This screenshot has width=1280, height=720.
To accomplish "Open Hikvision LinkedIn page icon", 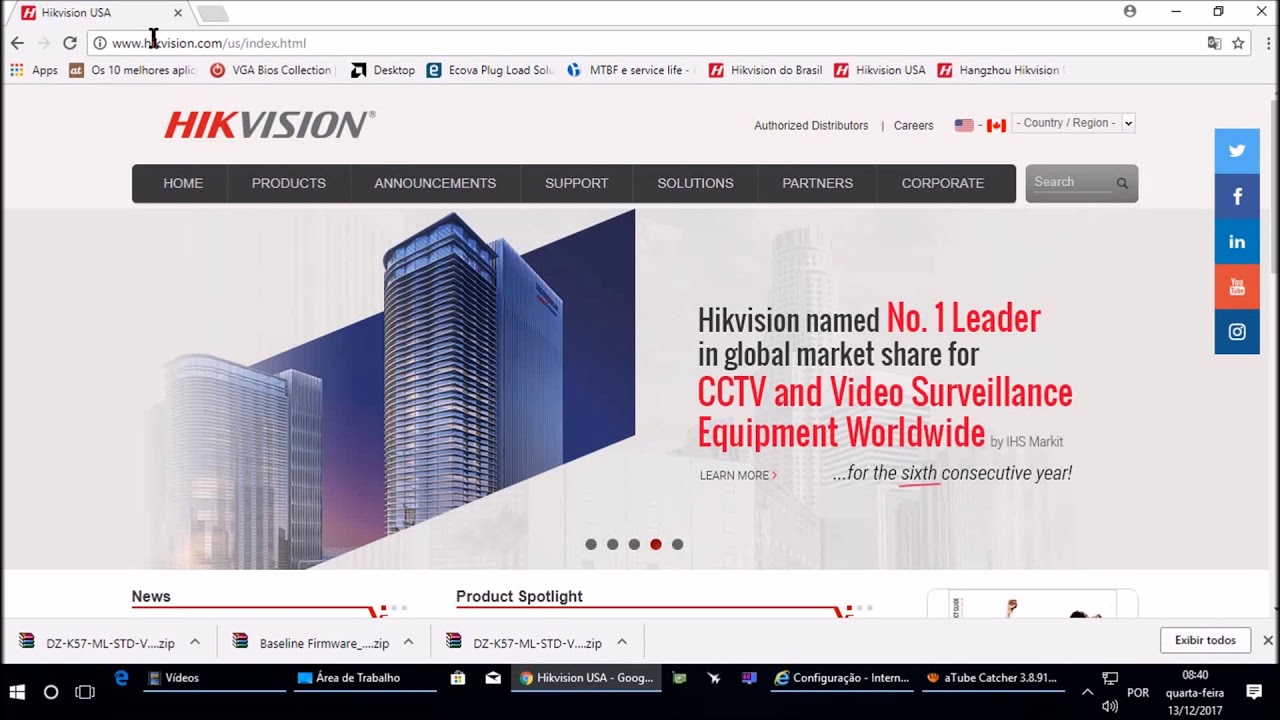I will point(1237,242).
